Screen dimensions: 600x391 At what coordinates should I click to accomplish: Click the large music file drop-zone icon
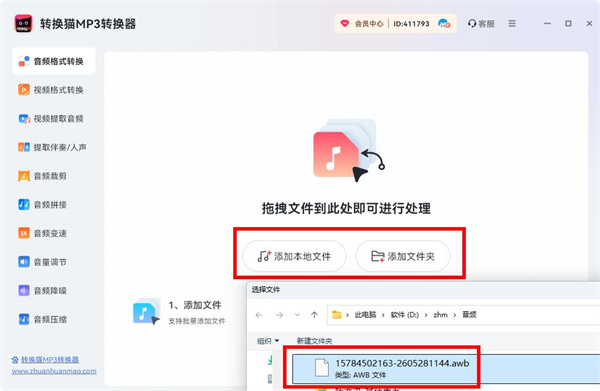click(348, 150)
